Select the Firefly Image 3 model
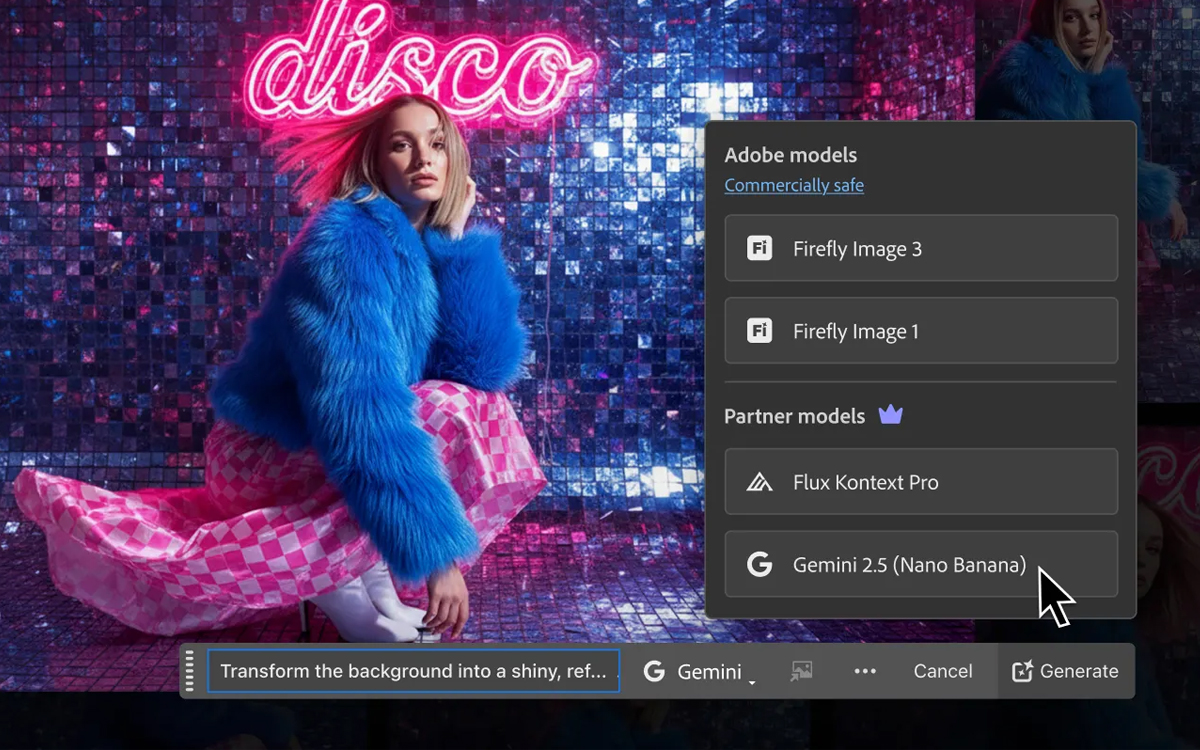 920,248
